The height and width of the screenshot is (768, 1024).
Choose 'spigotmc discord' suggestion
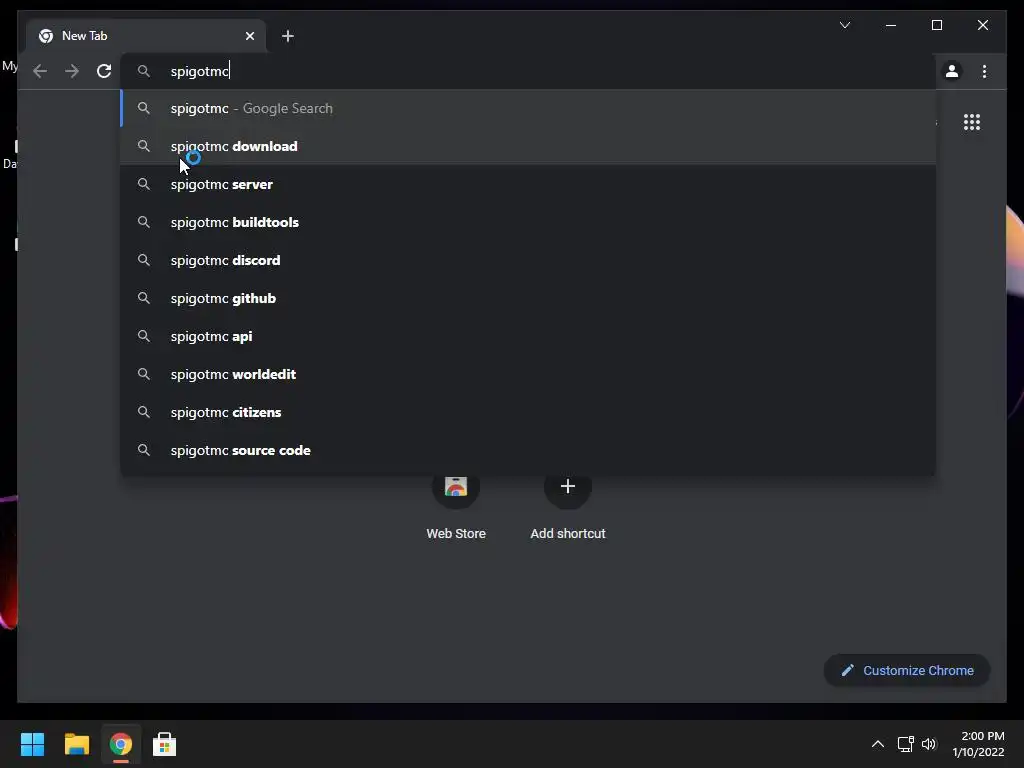(x=528, y=260)
